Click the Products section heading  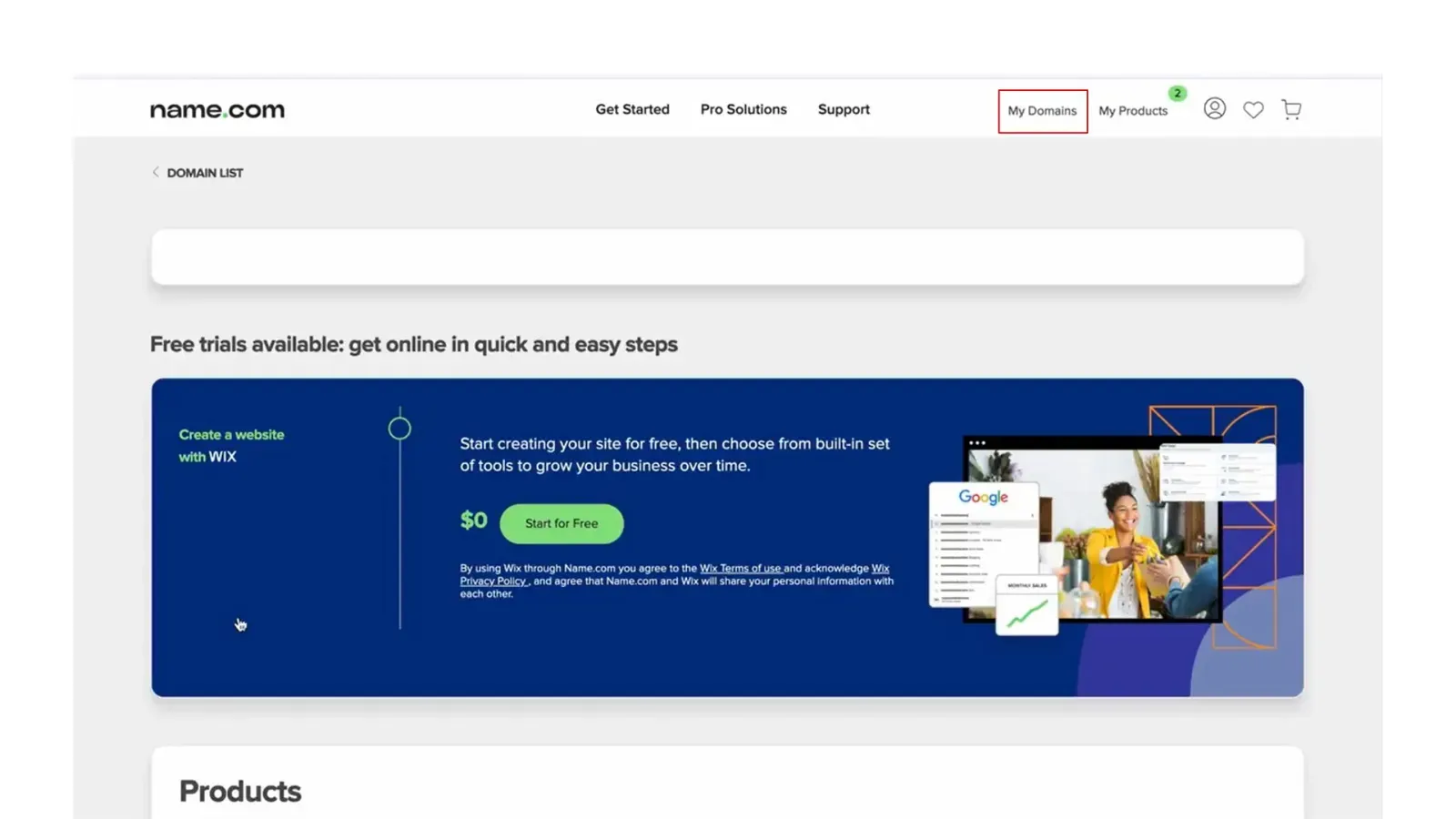(x=240, y=792)
